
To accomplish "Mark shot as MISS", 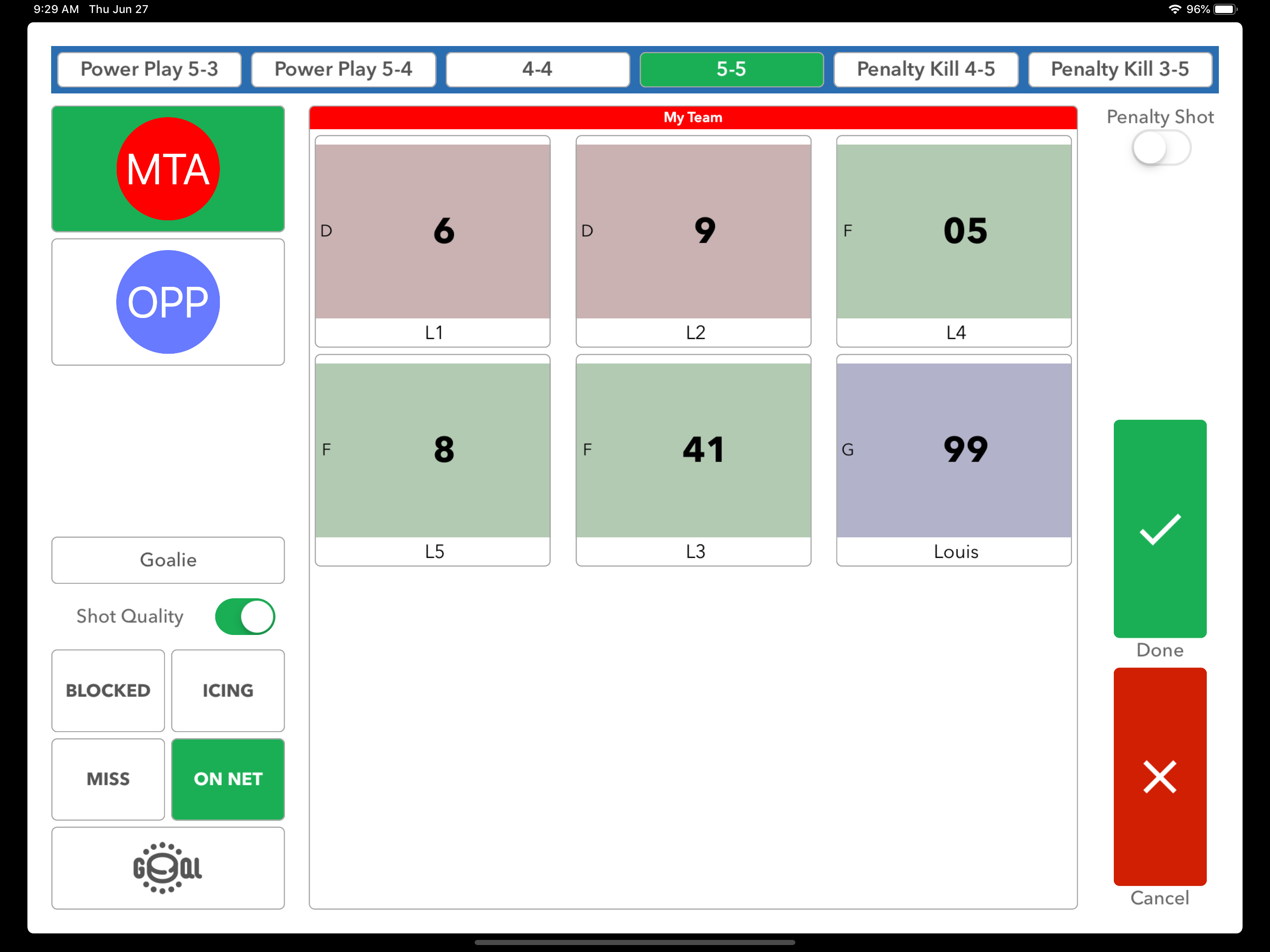I will click(x=108, y=779).
